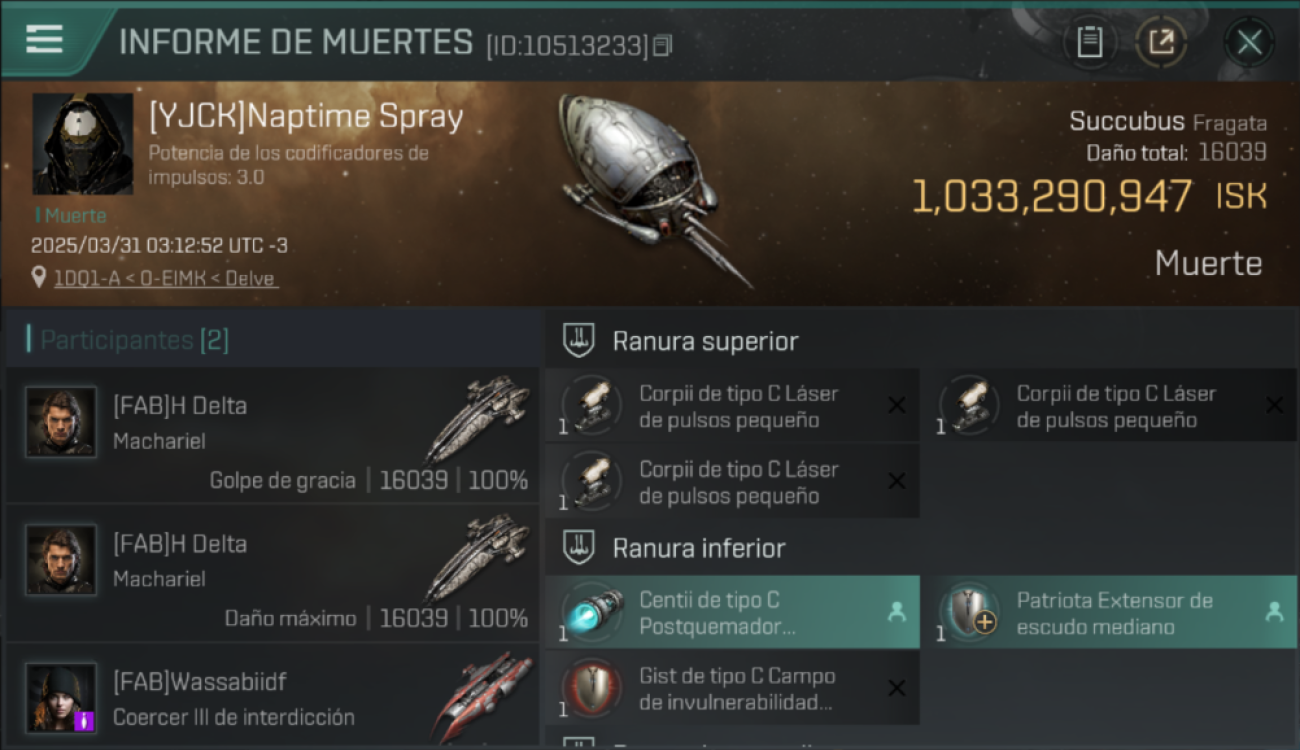Click the Wassabiidf participant portrait
This screenshot has height=750, width=1300.
(62, 697)
